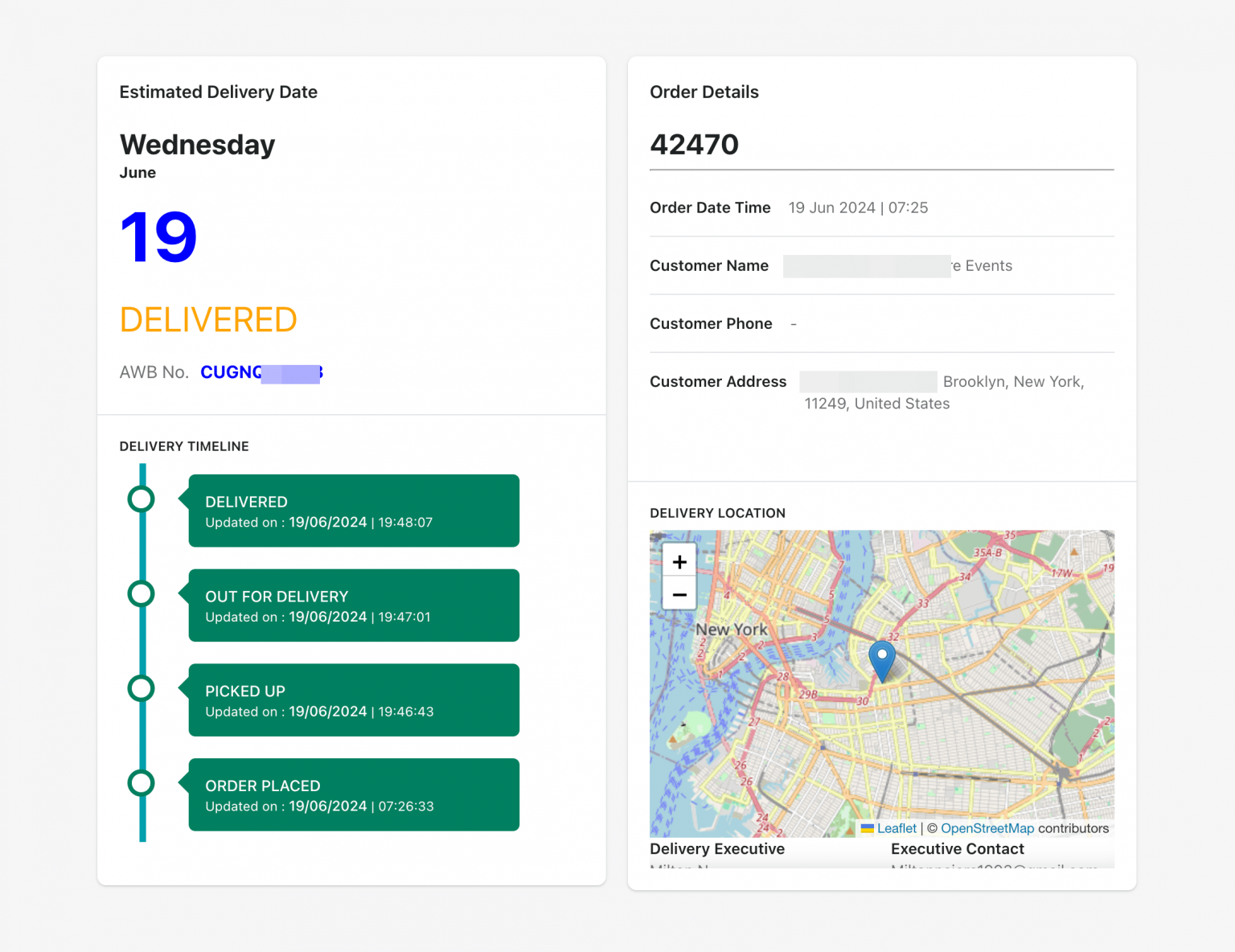Image resolution: width=1235 pixels, height=952 pixels.
Task: Click the circle marker beside PICKED UP
Action: pyautogui.click(x=142, y=688)
